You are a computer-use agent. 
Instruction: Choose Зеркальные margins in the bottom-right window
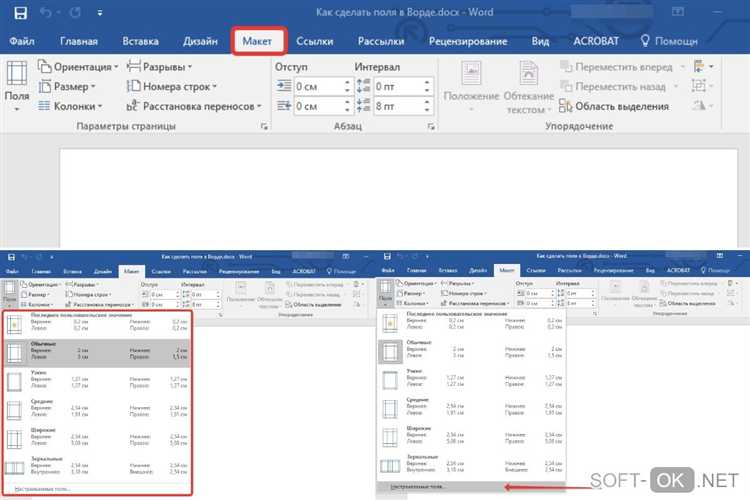point(471,466)
